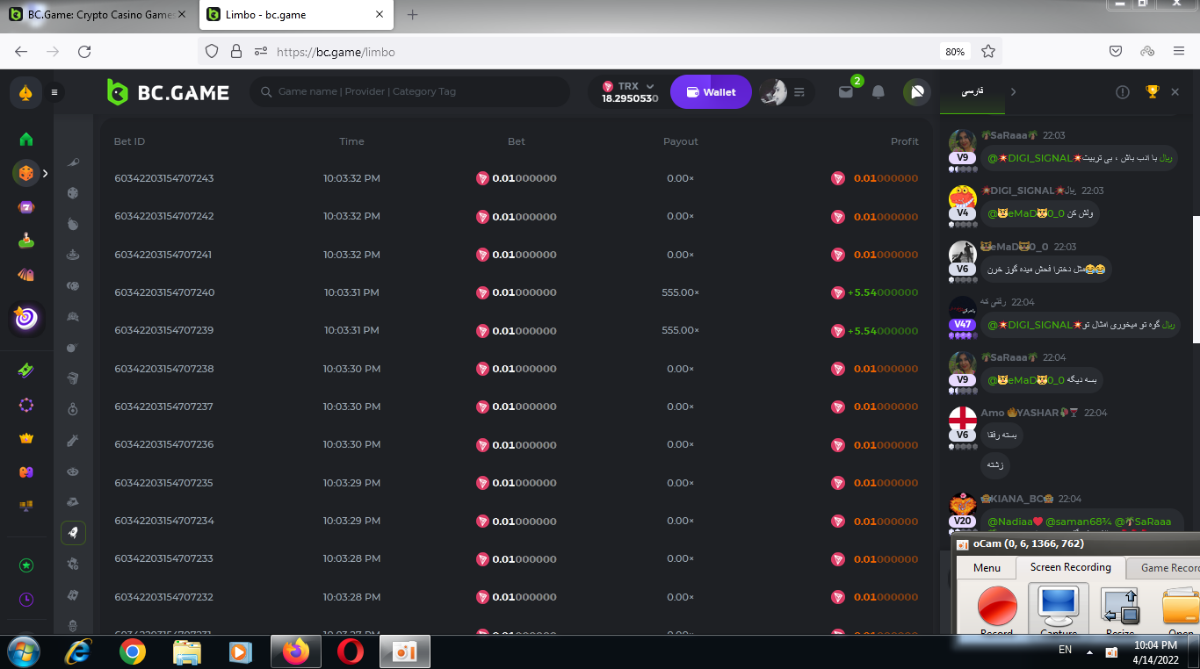Image resolution: width=1200 pixels, height=669 pixels.
Task: Open the gold crown VIP icon
Action: [x=26, y=438]
